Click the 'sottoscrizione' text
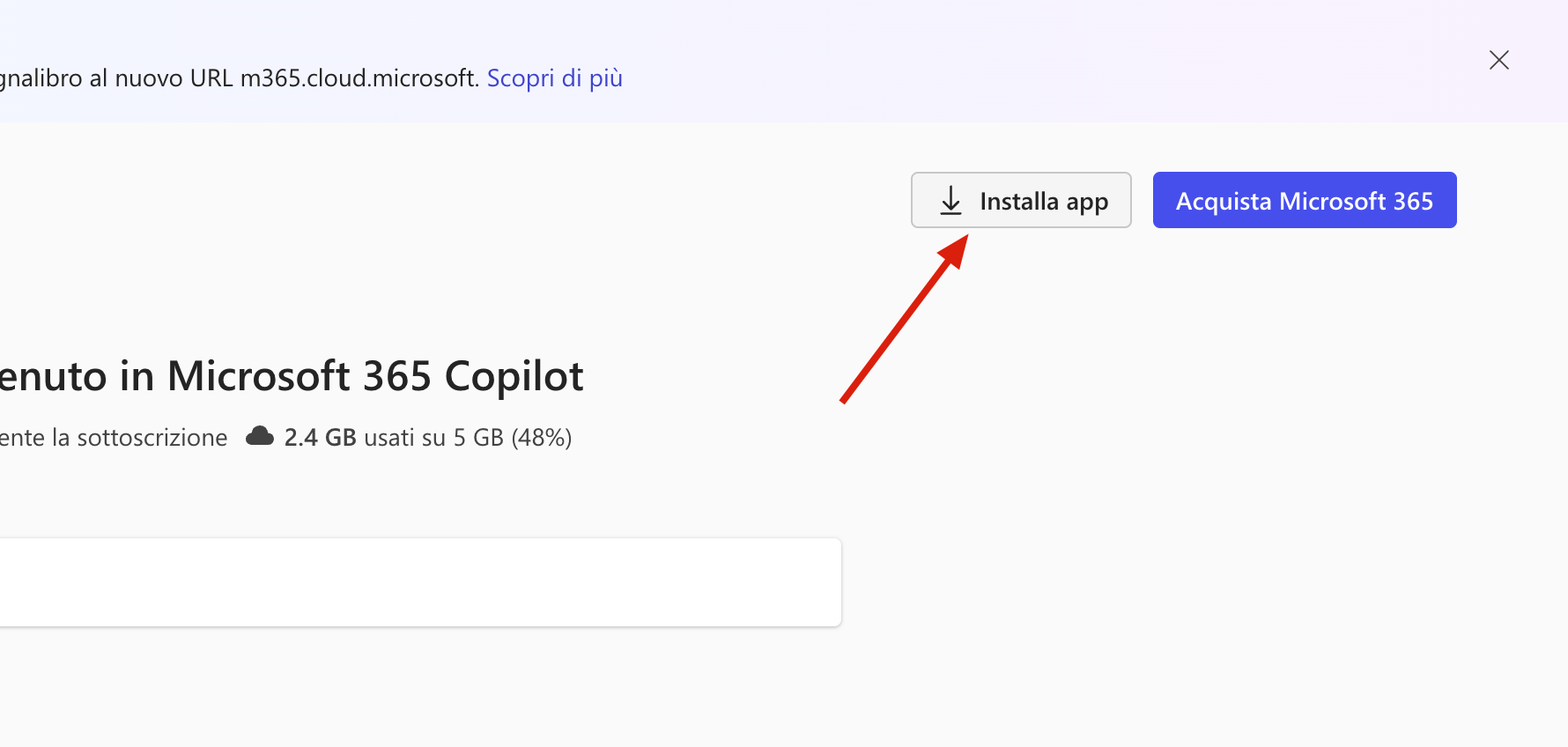Screen dimensions: 1568x747 pos(152,438)
